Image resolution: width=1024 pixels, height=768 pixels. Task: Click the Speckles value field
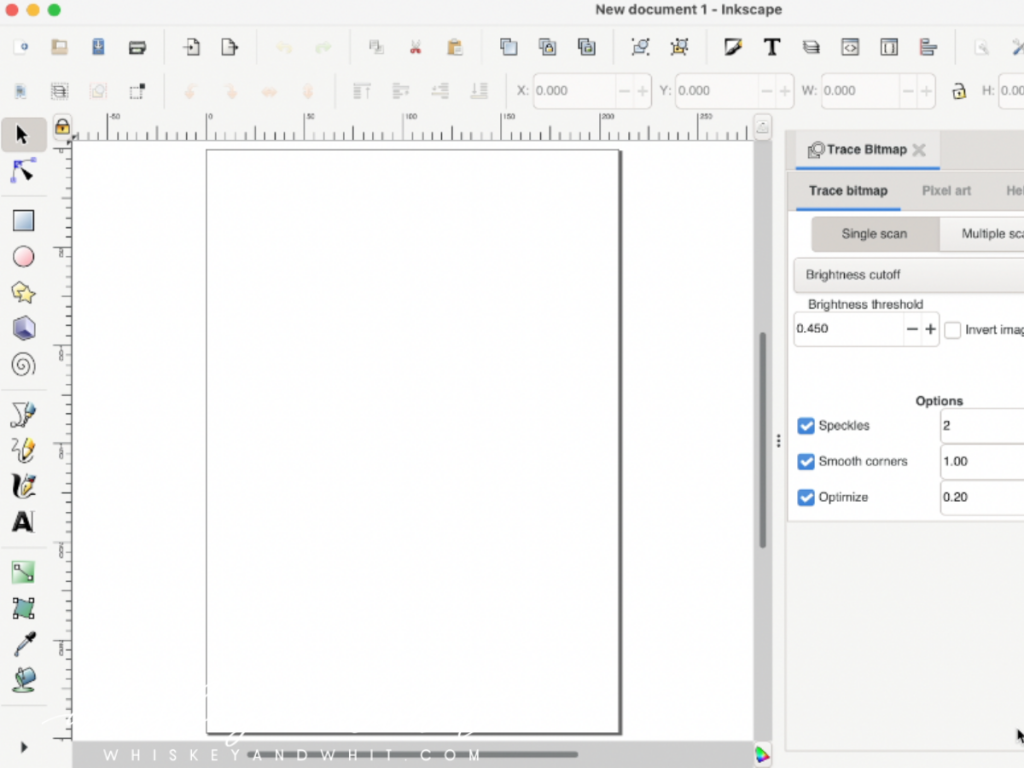[982, 426]
